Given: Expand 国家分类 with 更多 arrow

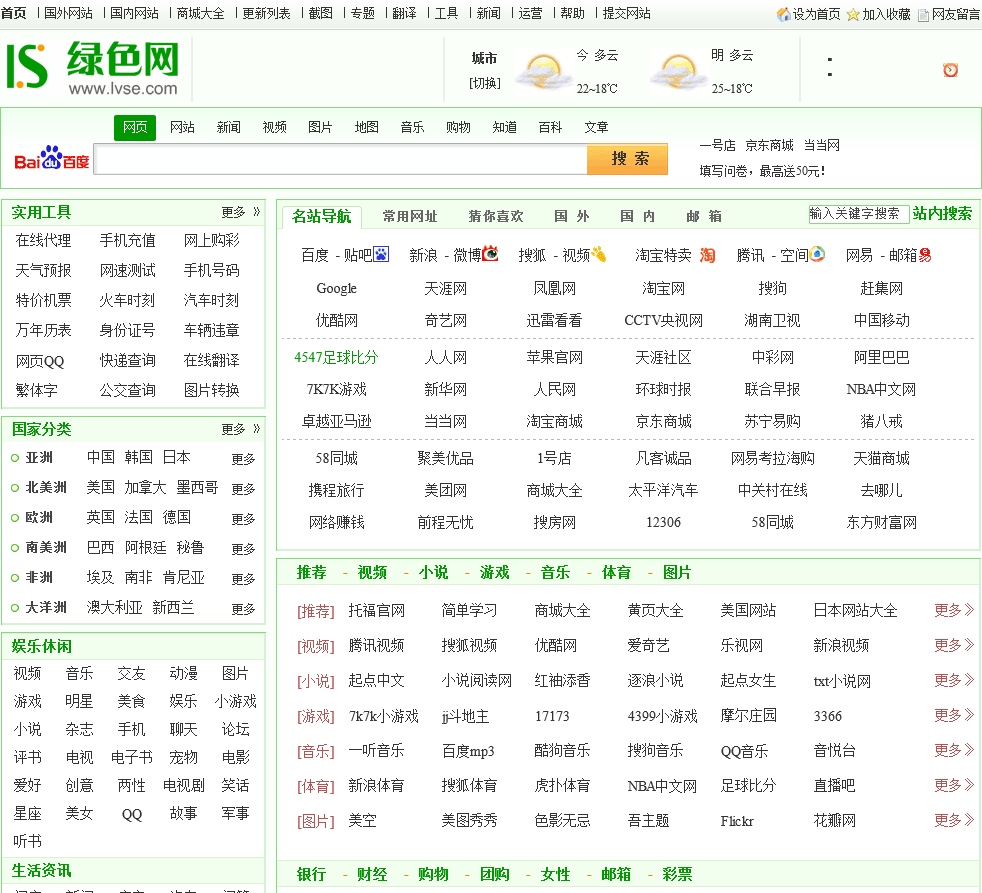Looking at the screenshot, I should pos(240,429).
